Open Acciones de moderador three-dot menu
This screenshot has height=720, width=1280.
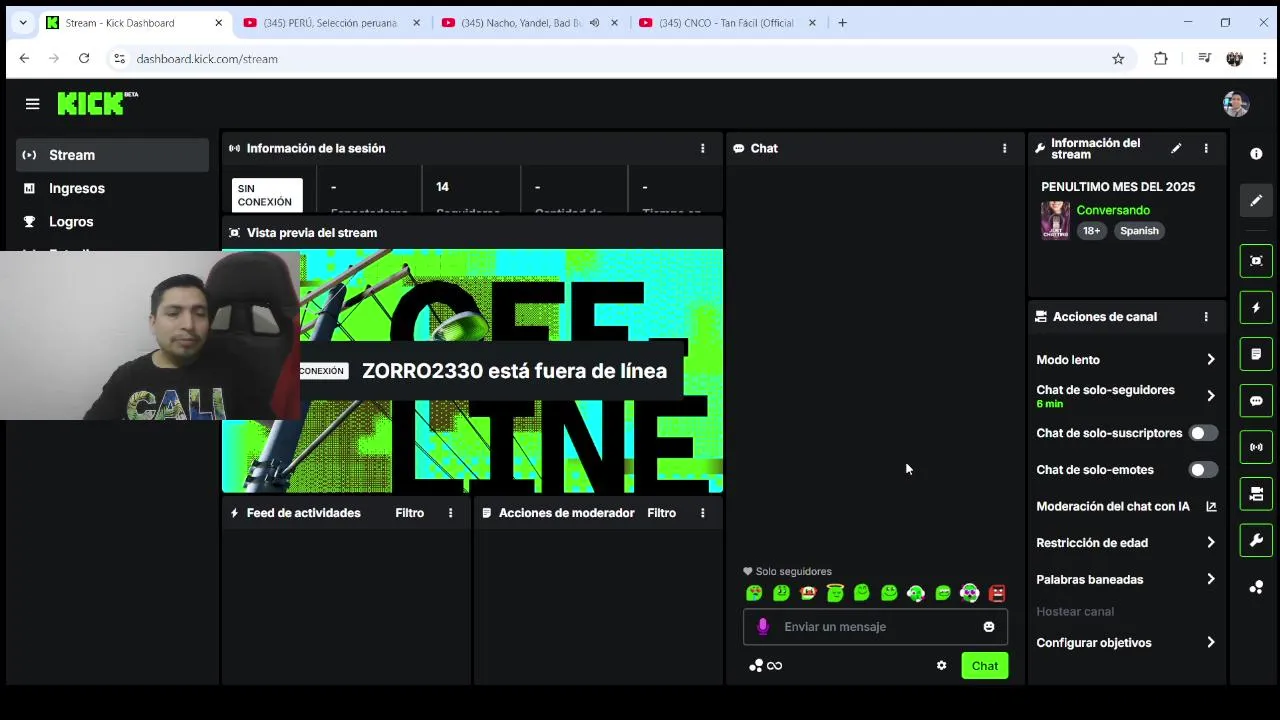702,513
